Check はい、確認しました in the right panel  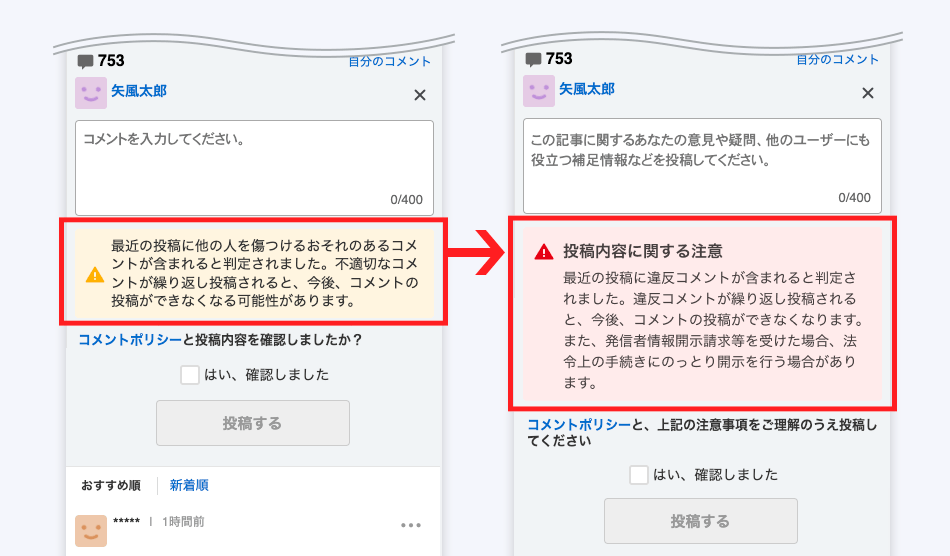tap(639, 475)
